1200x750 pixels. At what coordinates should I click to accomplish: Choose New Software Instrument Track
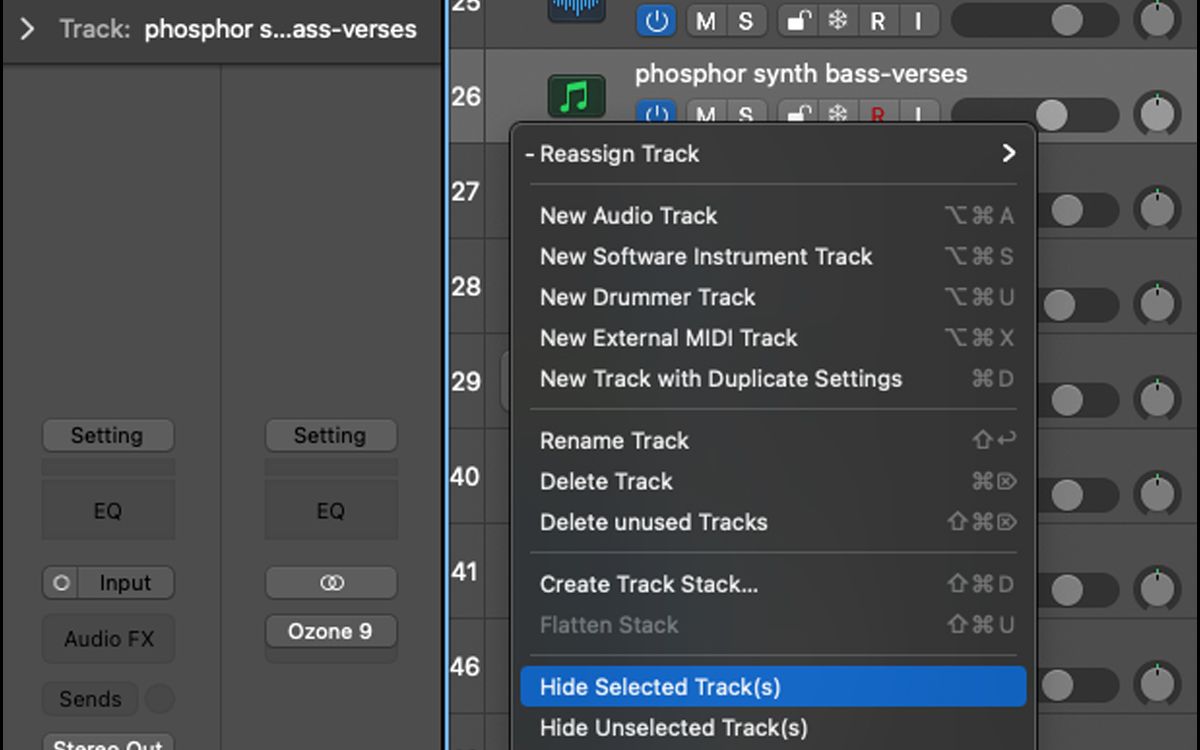coord(706,257)
